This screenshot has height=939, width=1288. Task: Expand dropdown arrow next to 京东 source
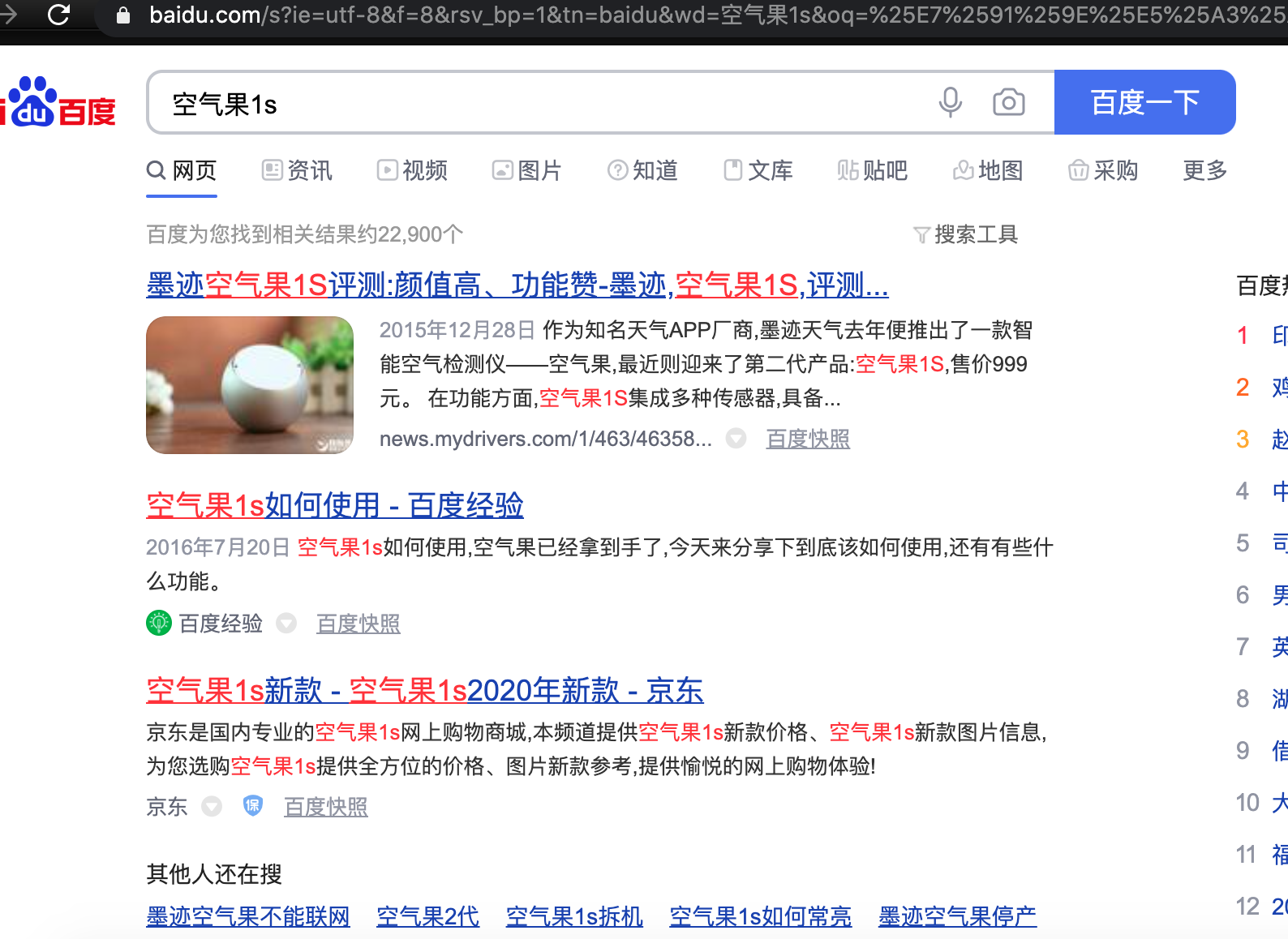[x=212, y=806]
